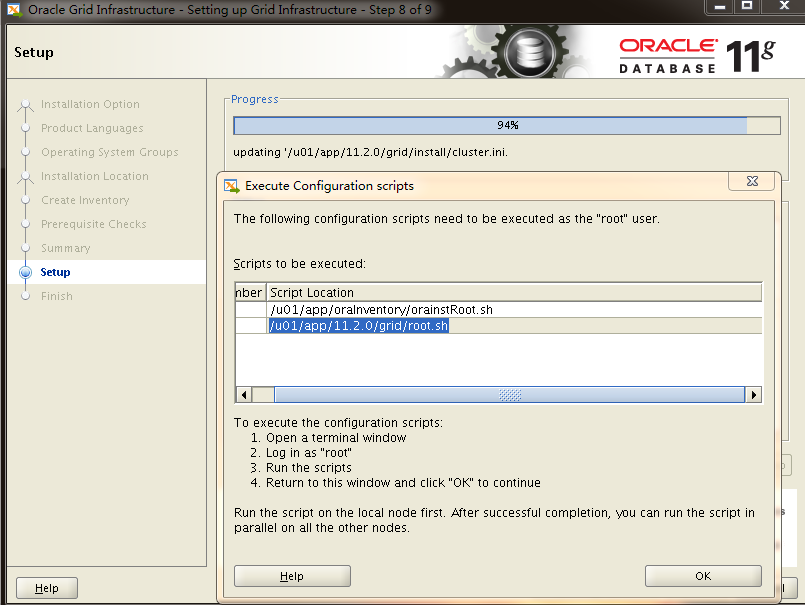Click the truncated Number column header
This screenshot has height=605, width=805.
click(250, 292)
